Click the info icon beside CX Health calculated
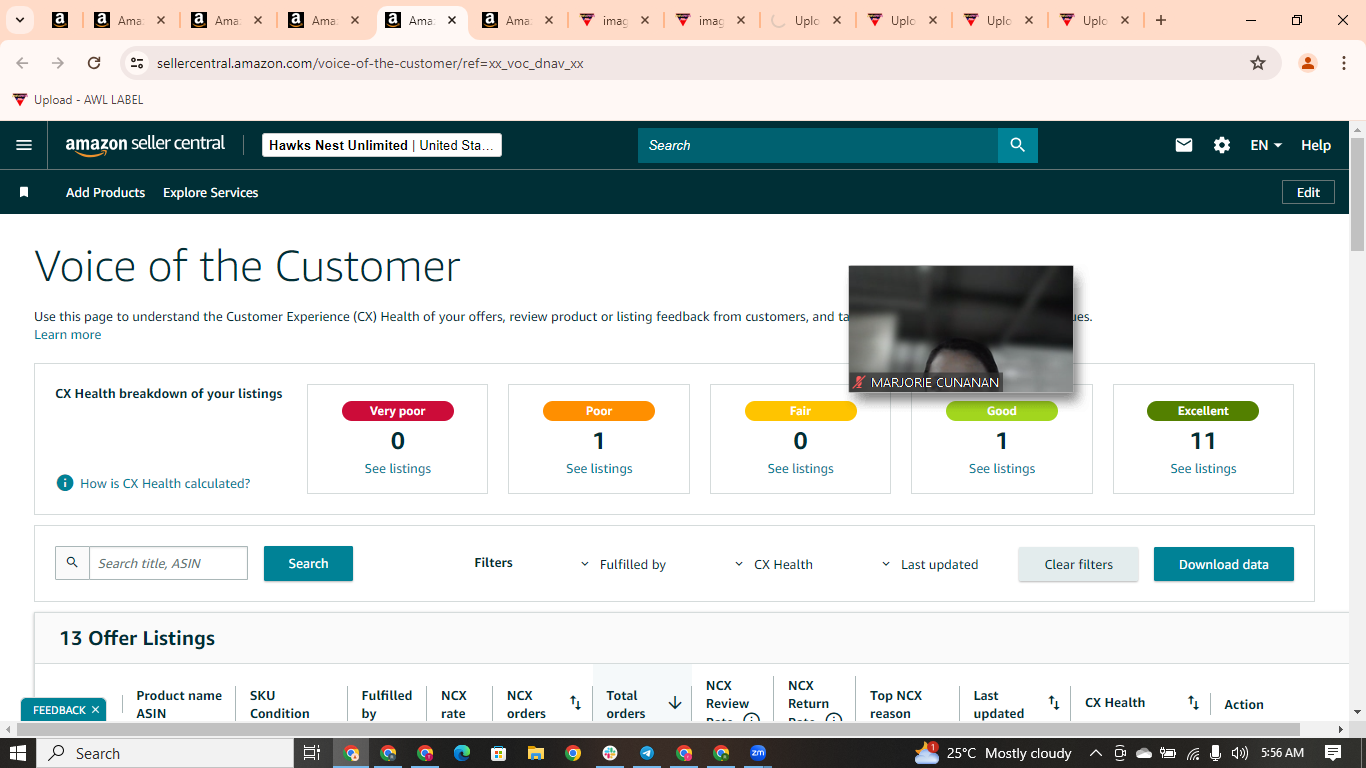The height and width of the screenshot is (768, 1366). (x=65, y=483)
